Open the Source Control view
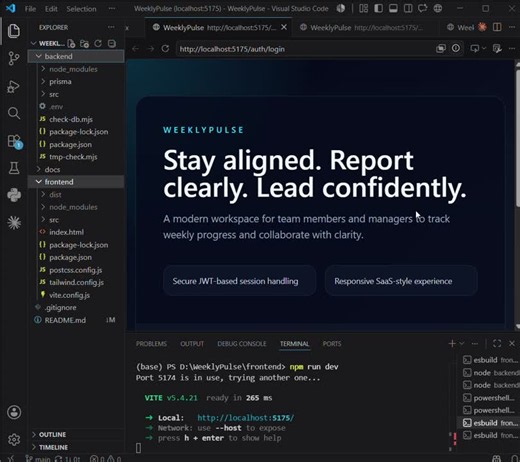Screen dimensions: 520x462 pos(14,58)
